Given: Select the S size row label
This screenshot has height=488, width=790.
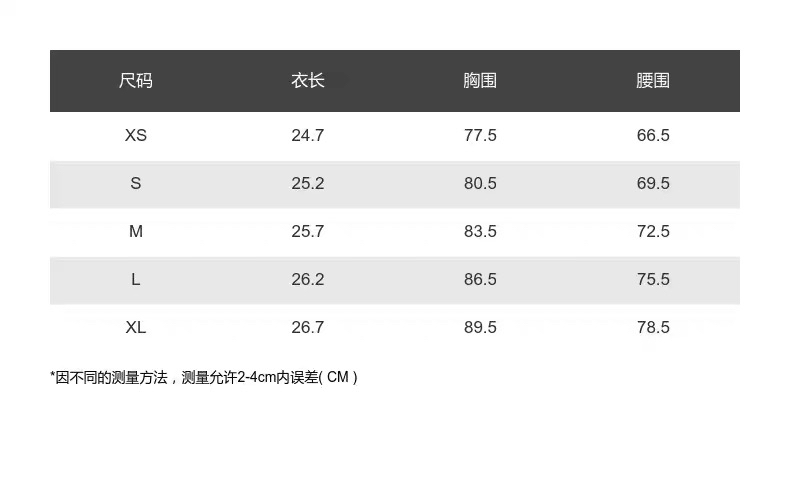Looking at the screenshot, I should [136, 183].
